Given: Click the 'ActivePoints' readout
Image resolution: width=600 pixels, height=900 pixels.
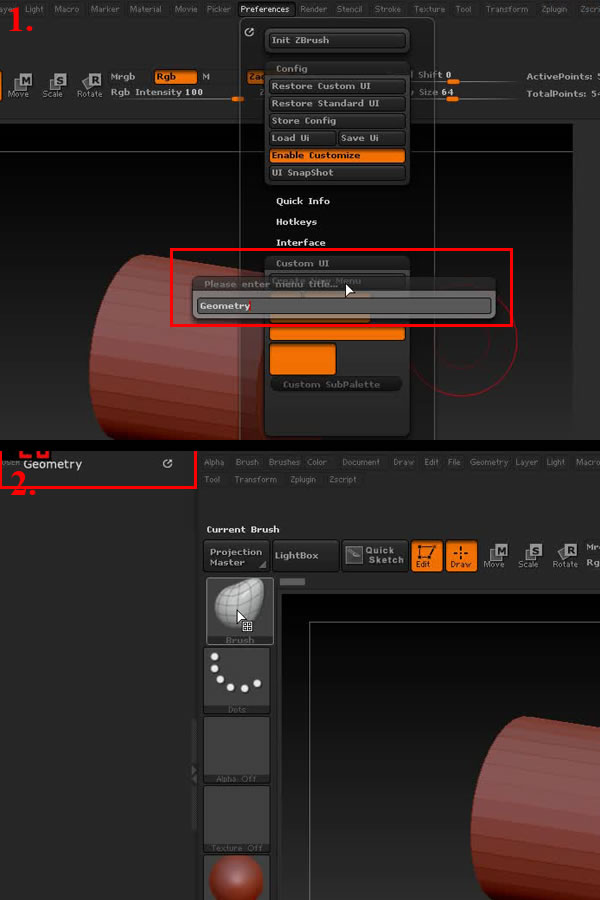Looking at the screenshot, I should pyautogui.click(x=562, y=76).
